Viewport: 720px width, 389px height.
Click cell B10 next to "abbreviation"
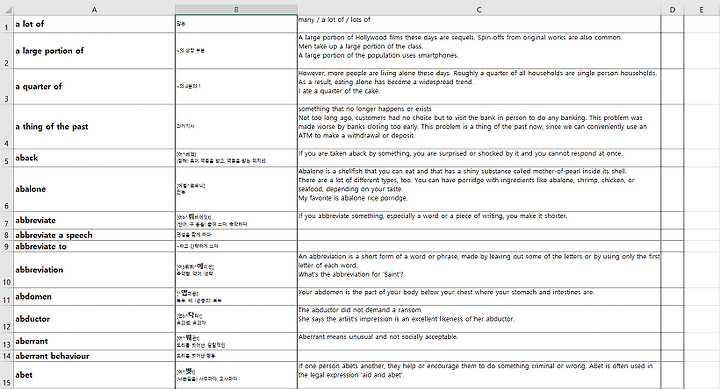236,270
